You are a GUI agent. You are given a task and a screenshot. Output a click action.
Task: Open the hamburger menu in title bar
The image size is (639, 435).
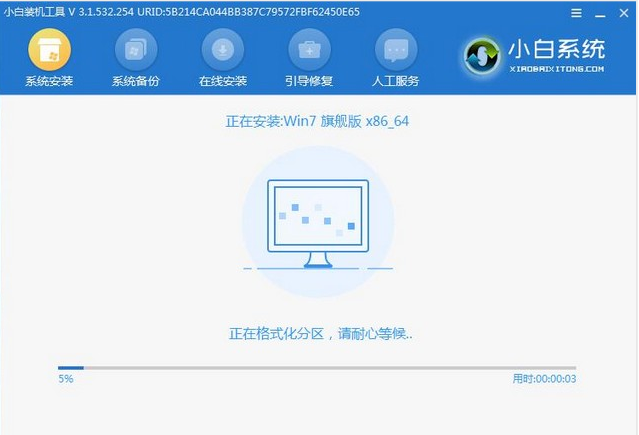click(x=576, y=13)
